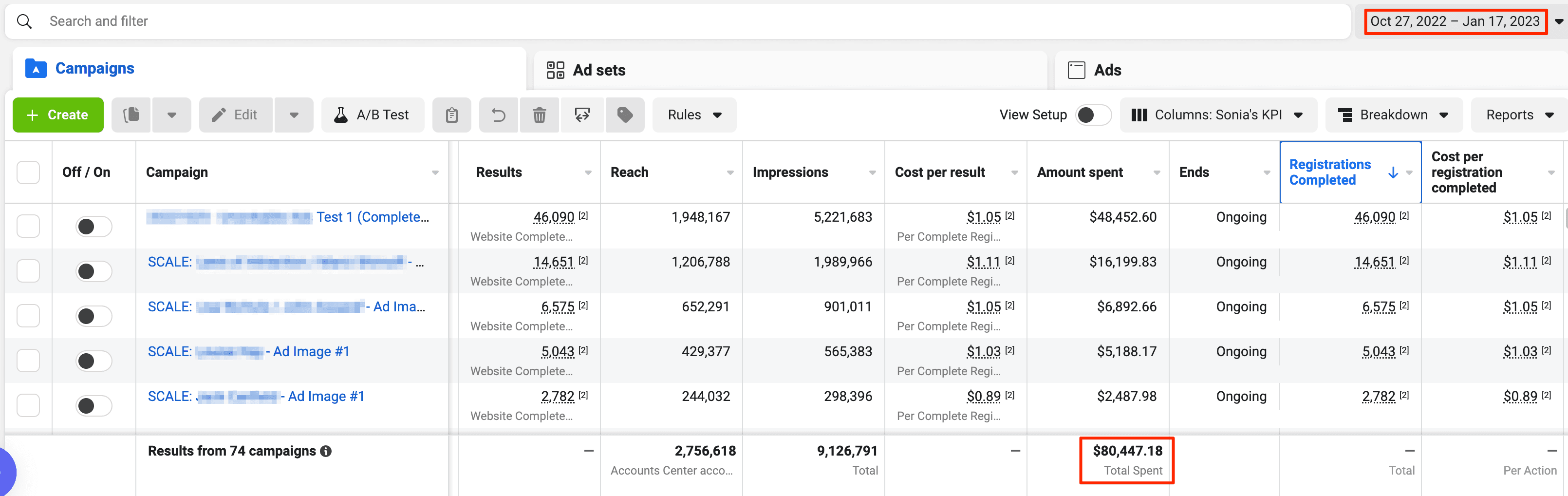The height and width of the screenshot is (496, 1568).
Task: Click the 2,756,618 total reach value
Action: click(705, 451)
